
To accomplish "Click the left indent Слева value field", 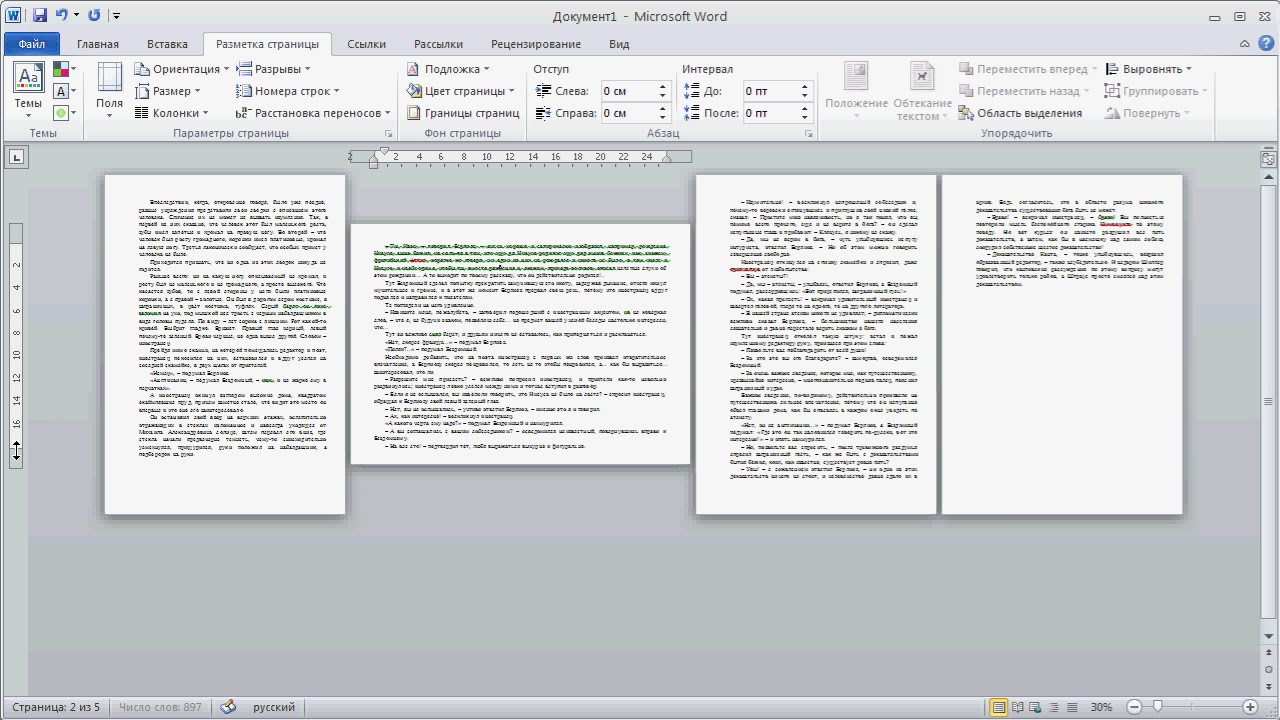I will click(628, 91).
